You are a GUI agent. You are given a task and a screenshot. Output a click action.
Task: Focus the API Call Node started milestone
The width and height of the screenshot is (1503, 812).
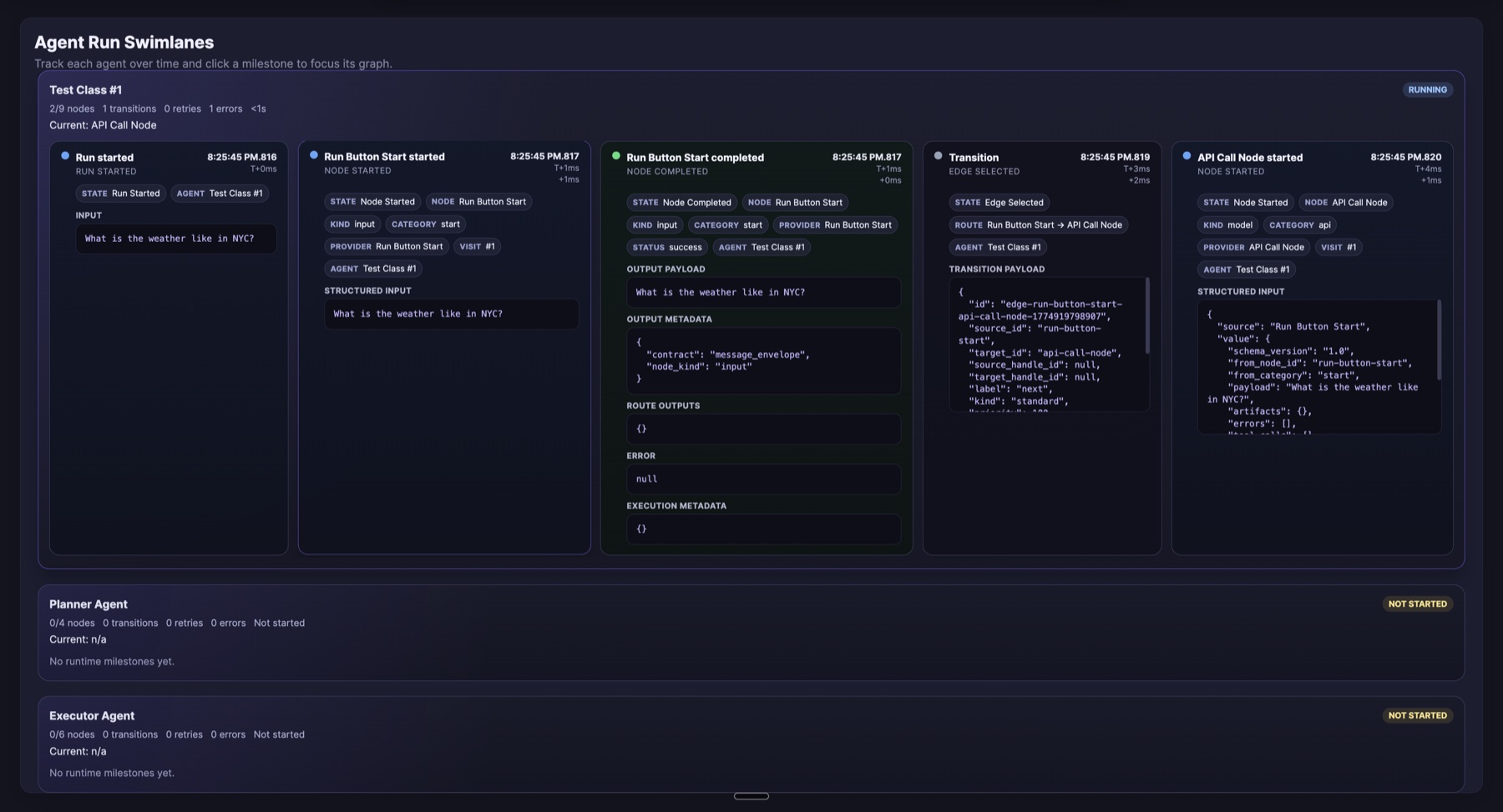click(x=1313, y=348)
